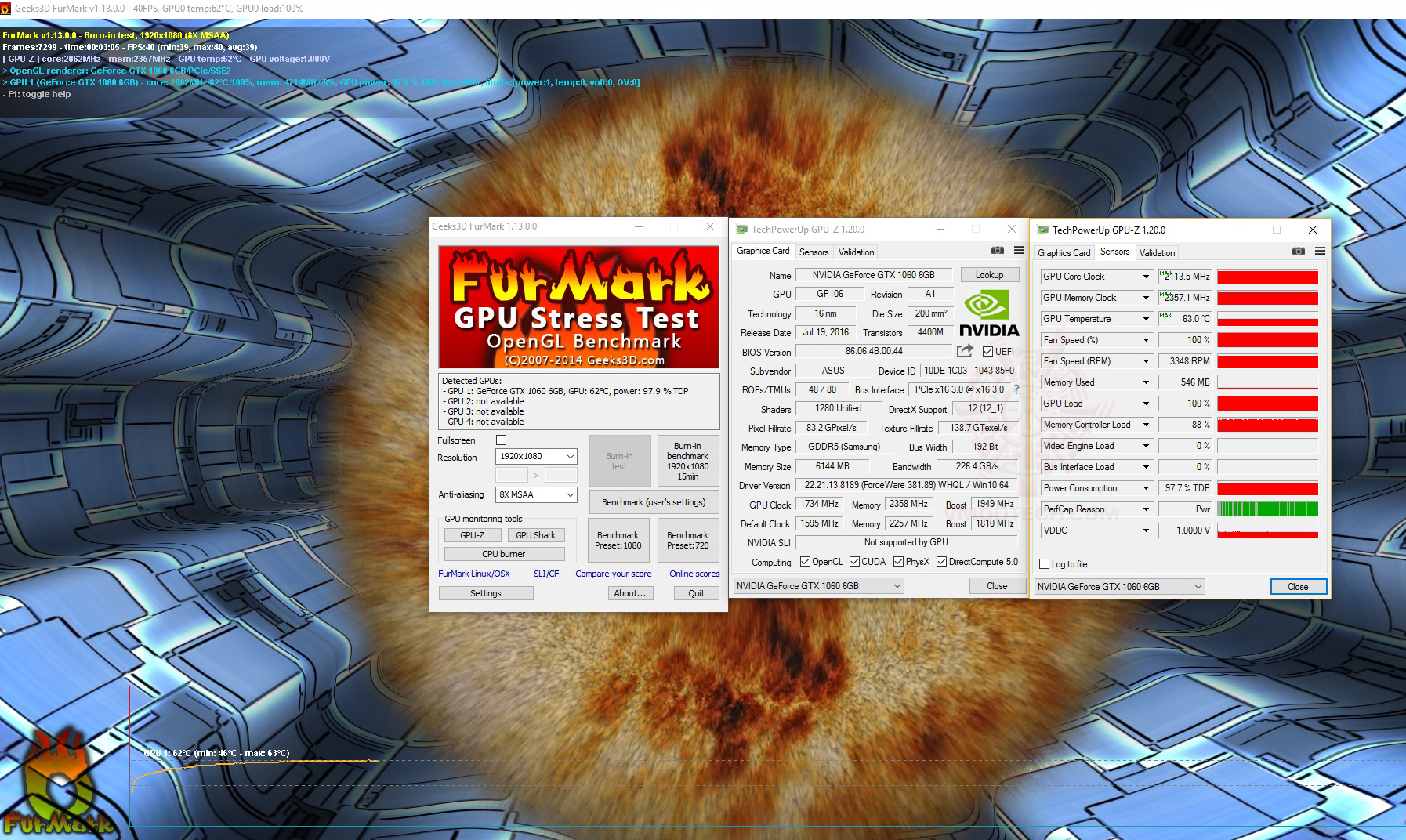The image size is (1406, 840).
Task: Expand the GPU Memory Clock sensor dropdown
Action: 1146,298
